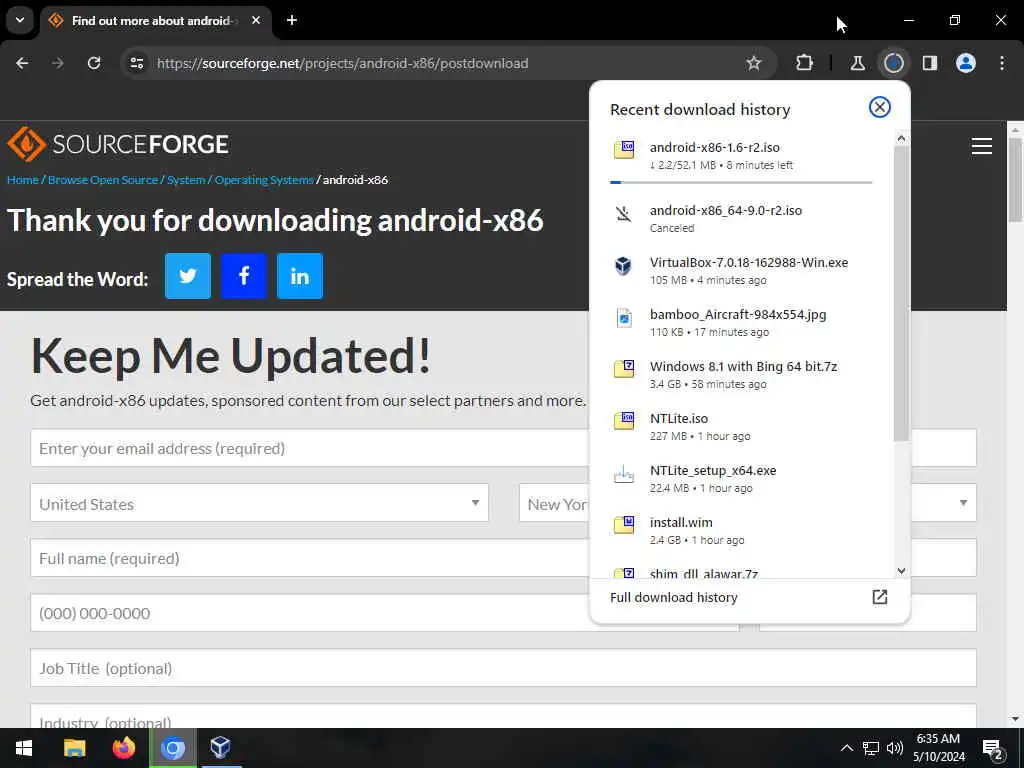The height and width of the screenshot is (768, 1024).
Task: Bookmark this page with the star icon
Action: click(754, 63)
